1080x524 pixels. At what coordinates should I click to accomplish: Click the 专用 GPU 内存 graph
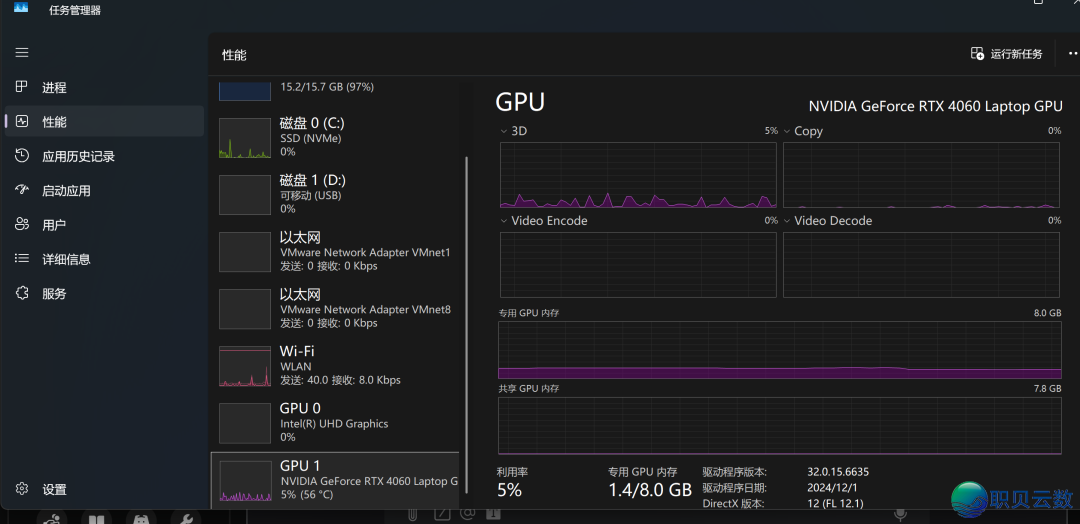click(x=780, y=350)
